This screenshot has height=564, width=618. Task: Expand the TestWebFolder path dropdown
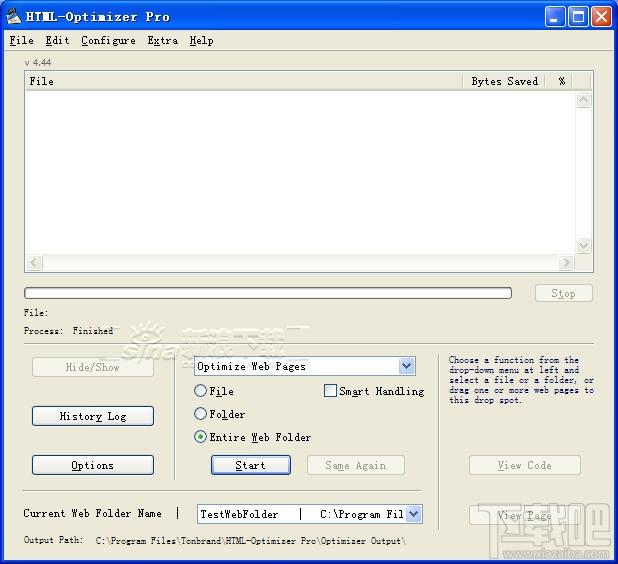pyautogui.click(x=413, y=514)
